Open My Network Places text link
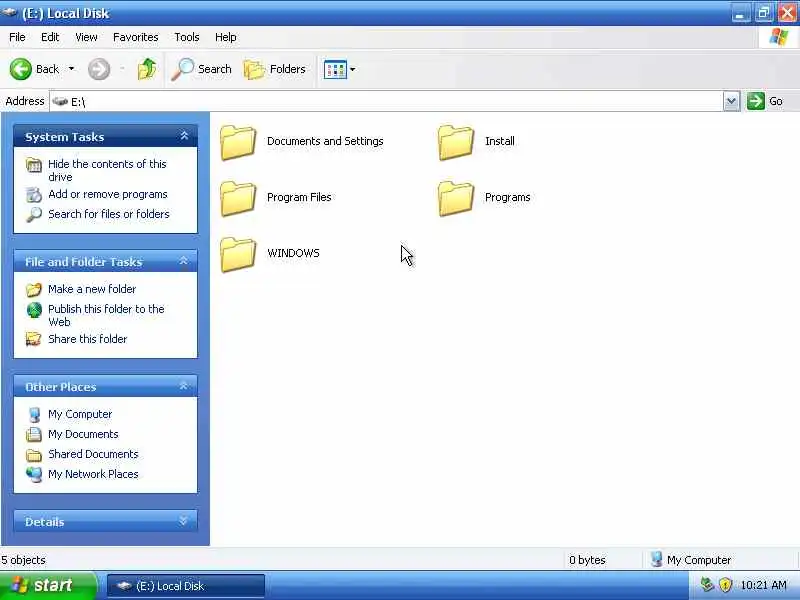 tap(93, 474)
